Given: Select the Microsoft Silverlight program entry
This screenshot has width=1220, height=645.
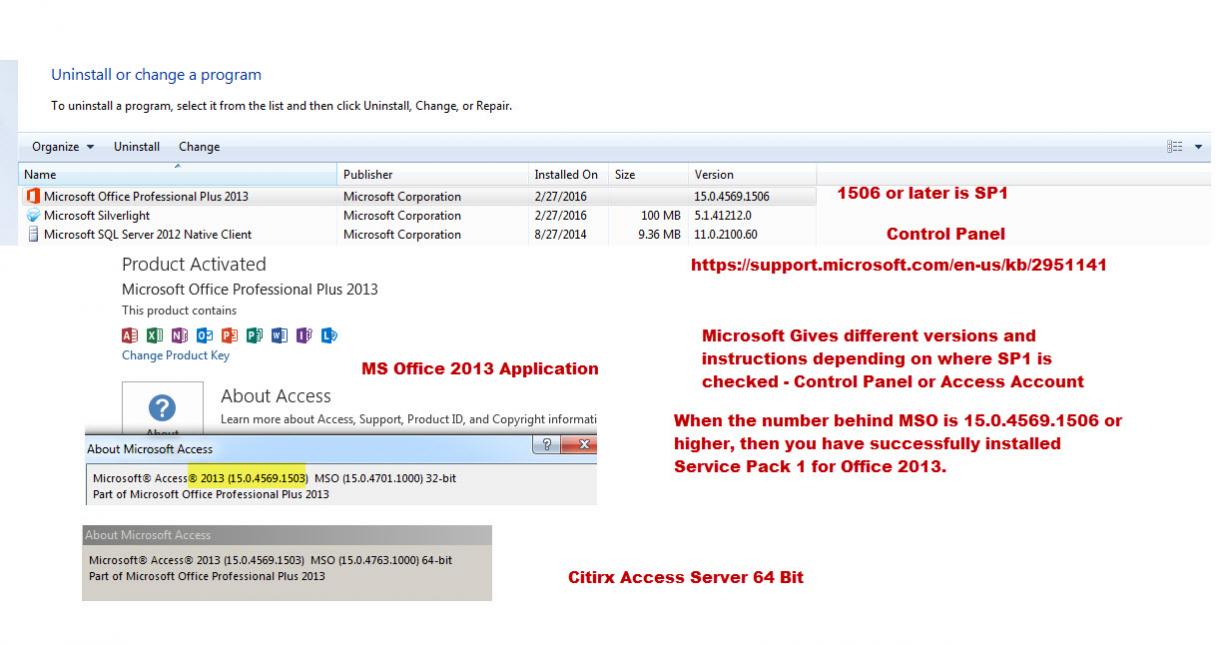Looking at the screenshot, I should click(x=96, y=215).
